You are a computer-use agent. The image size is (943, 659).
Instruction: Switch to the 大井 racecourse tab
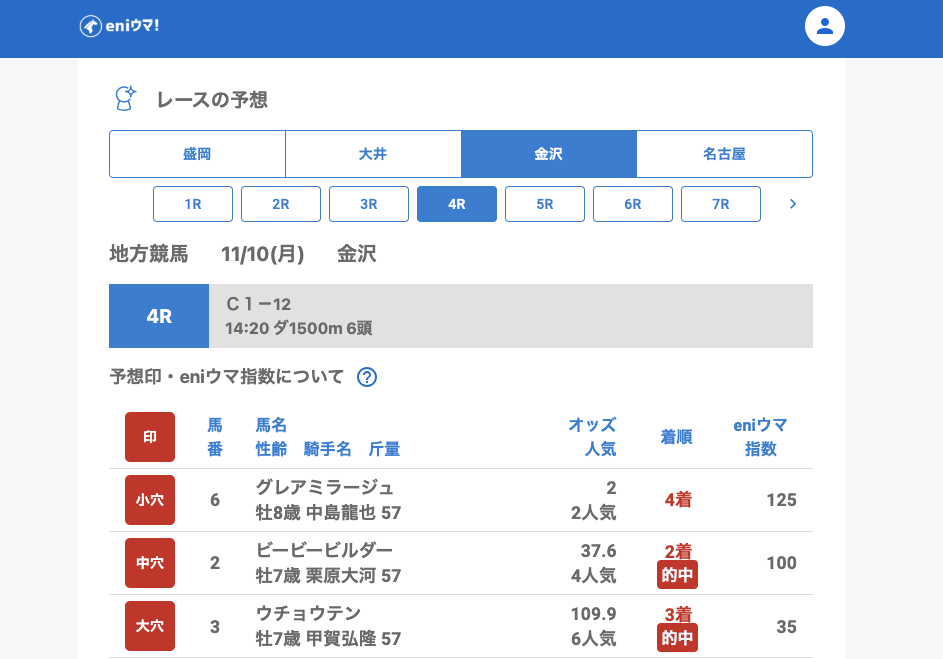click(x=373, y=154)
